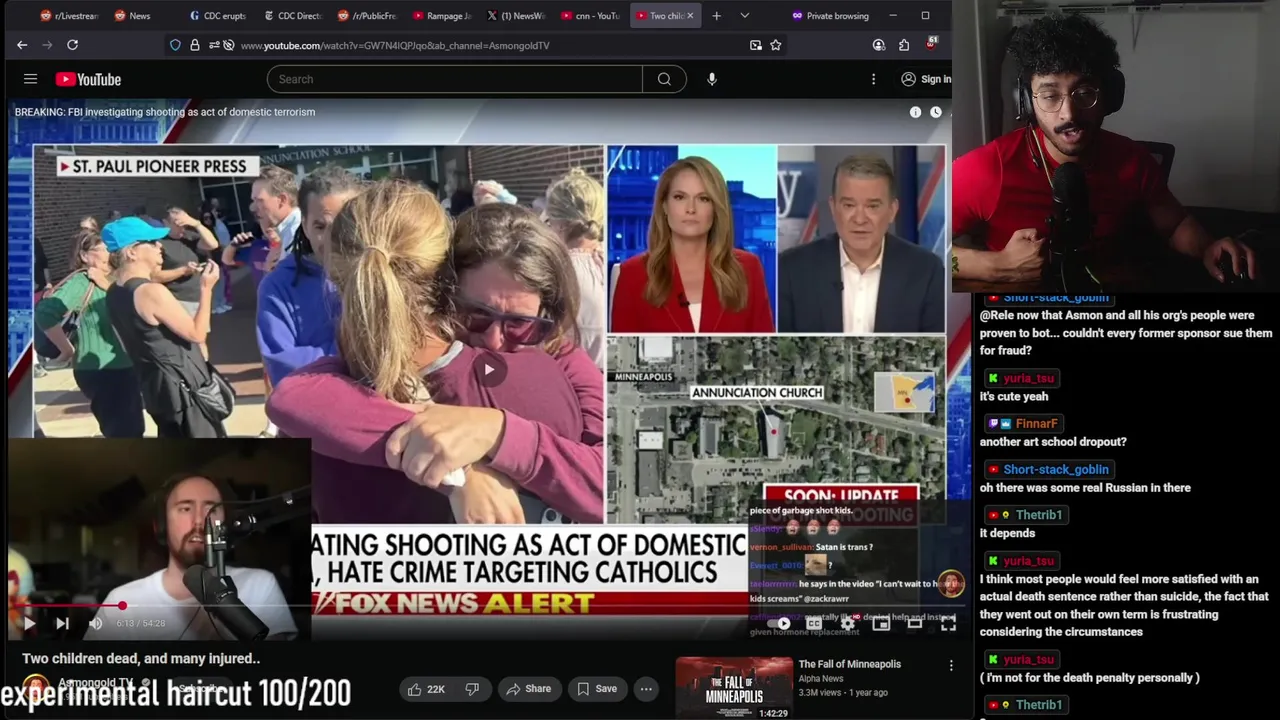1280x720 pixels.
Task: Skip to next video
Action: pos(62,624)
